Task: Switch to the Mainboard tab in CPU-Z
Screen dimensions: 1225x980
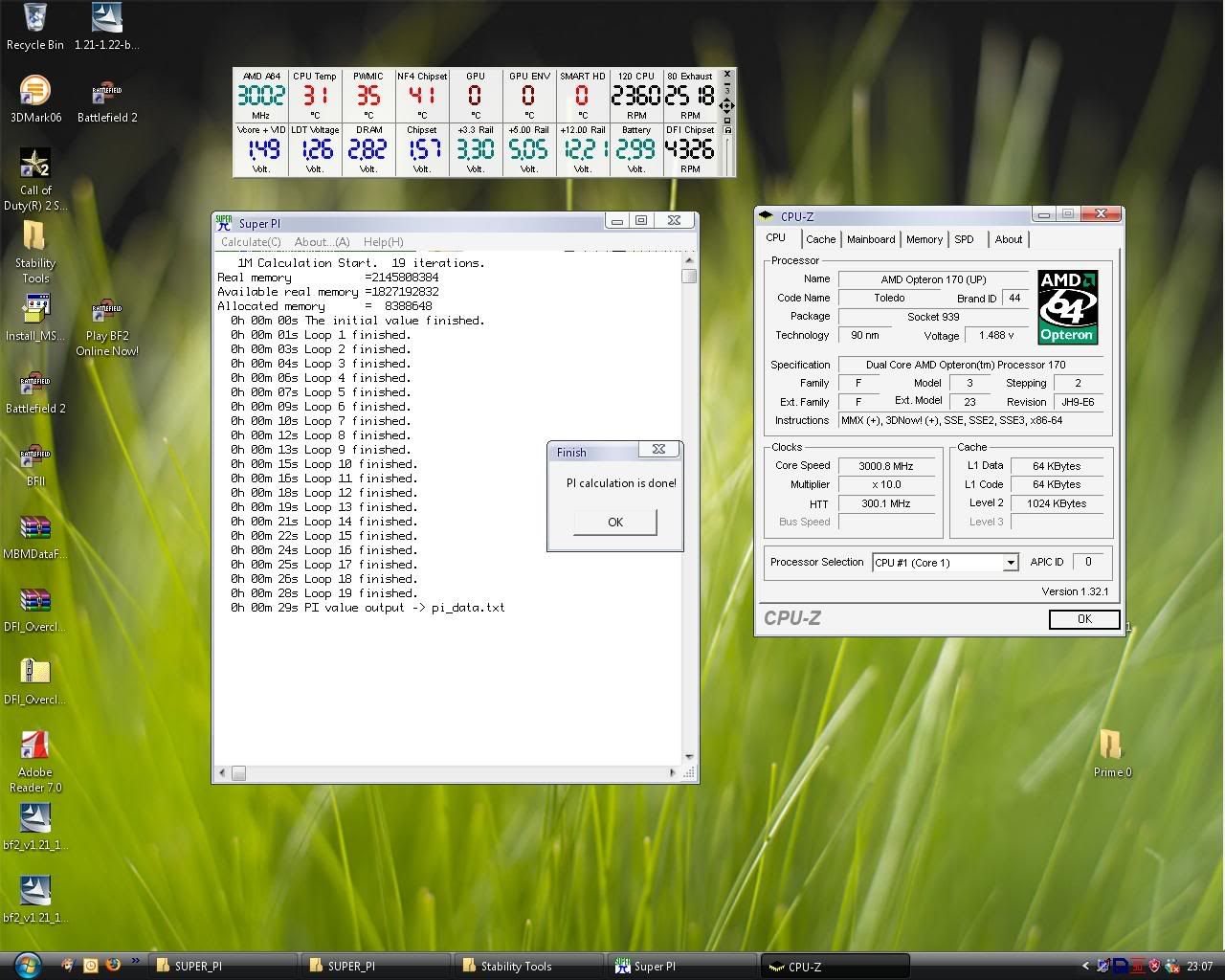Action: pyautogui.click(x=871, y=239)
